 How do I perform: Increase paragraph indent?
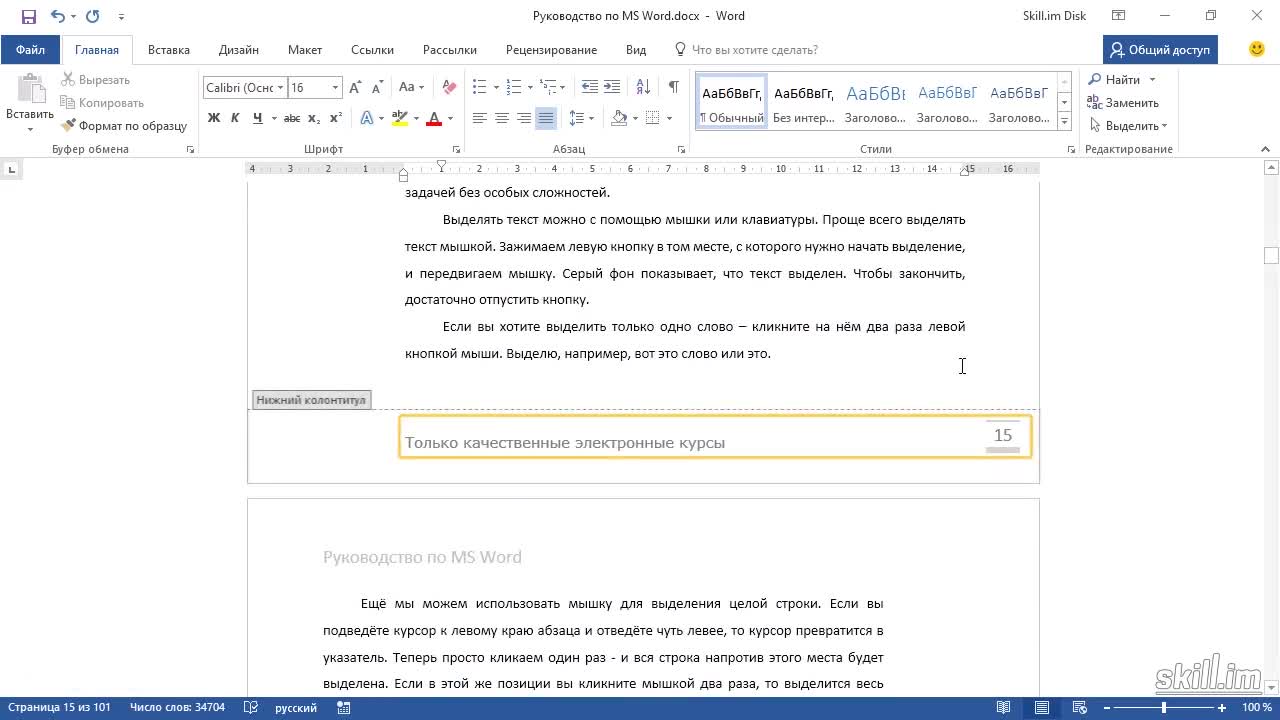pos(612,88)
